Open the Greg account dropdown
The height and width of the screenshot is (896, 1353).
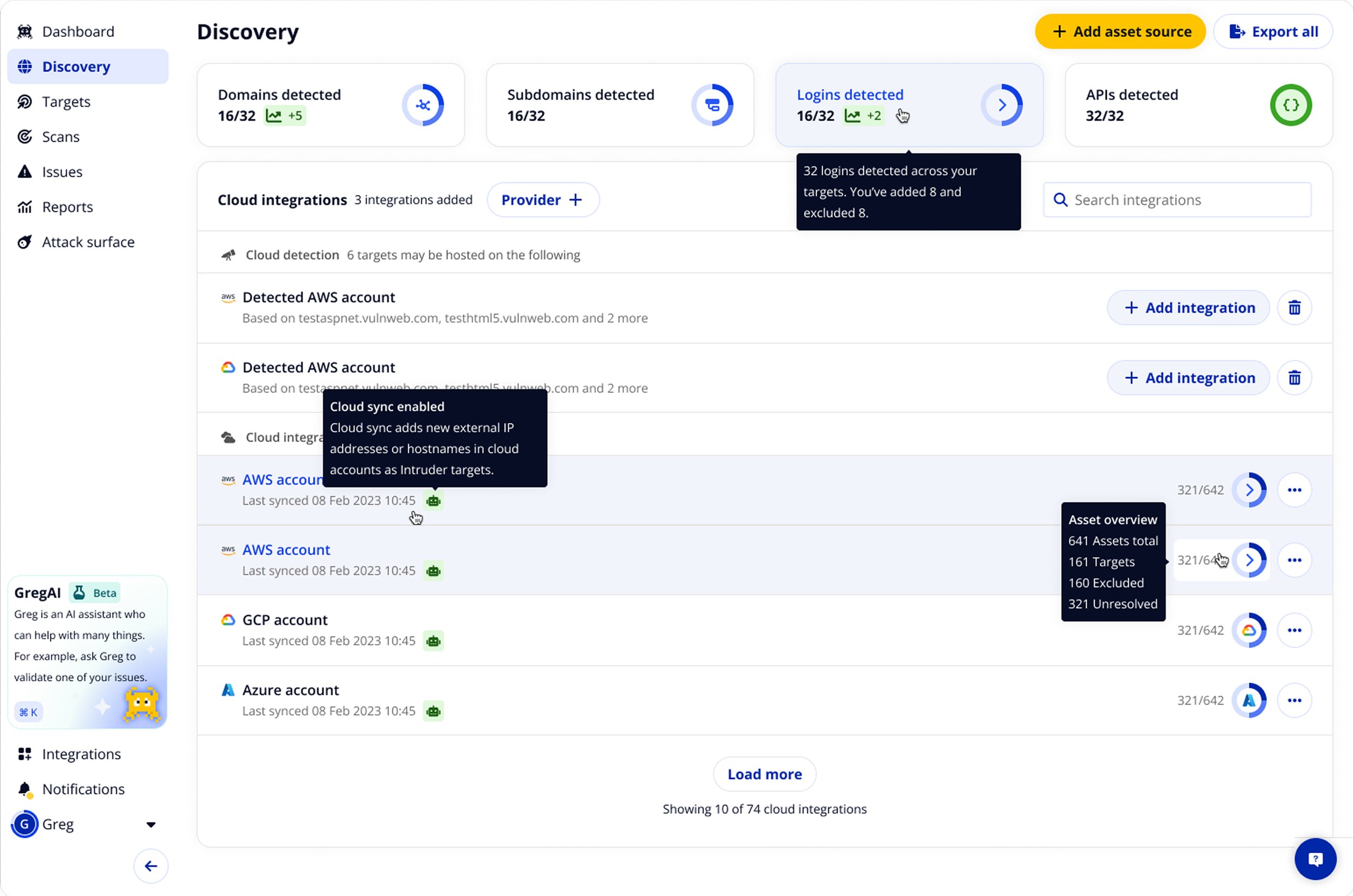[x=150, y=824]
